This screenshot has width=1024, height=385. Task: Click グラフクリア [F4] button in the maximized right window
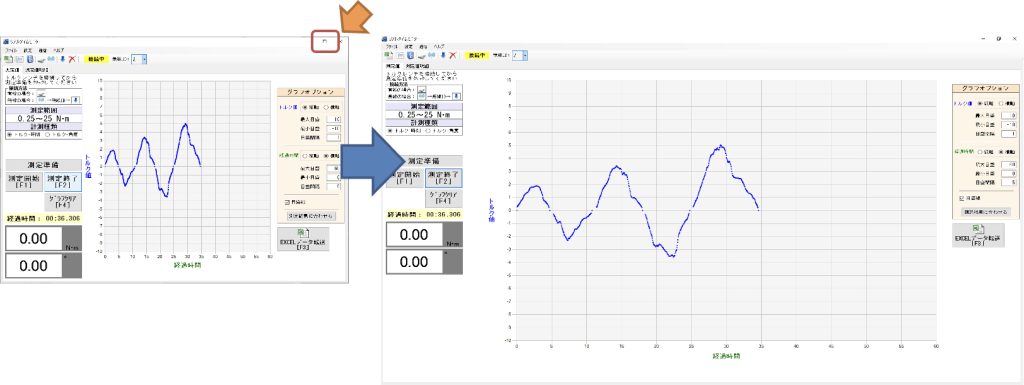tap(443, 198)
